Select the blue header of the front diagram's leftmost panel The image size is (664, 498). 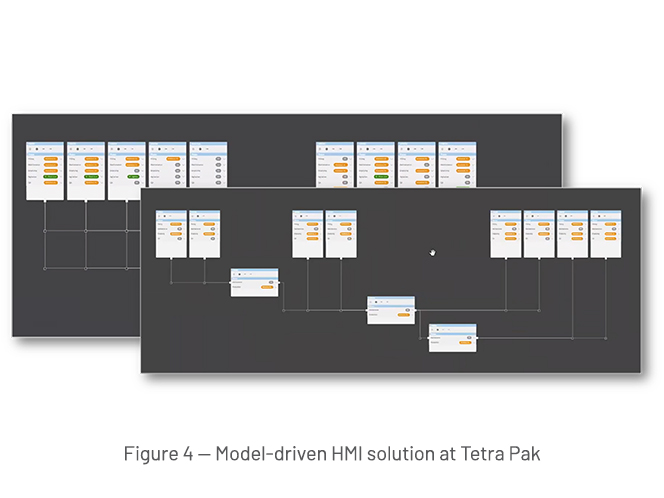(x=171, y=211)
